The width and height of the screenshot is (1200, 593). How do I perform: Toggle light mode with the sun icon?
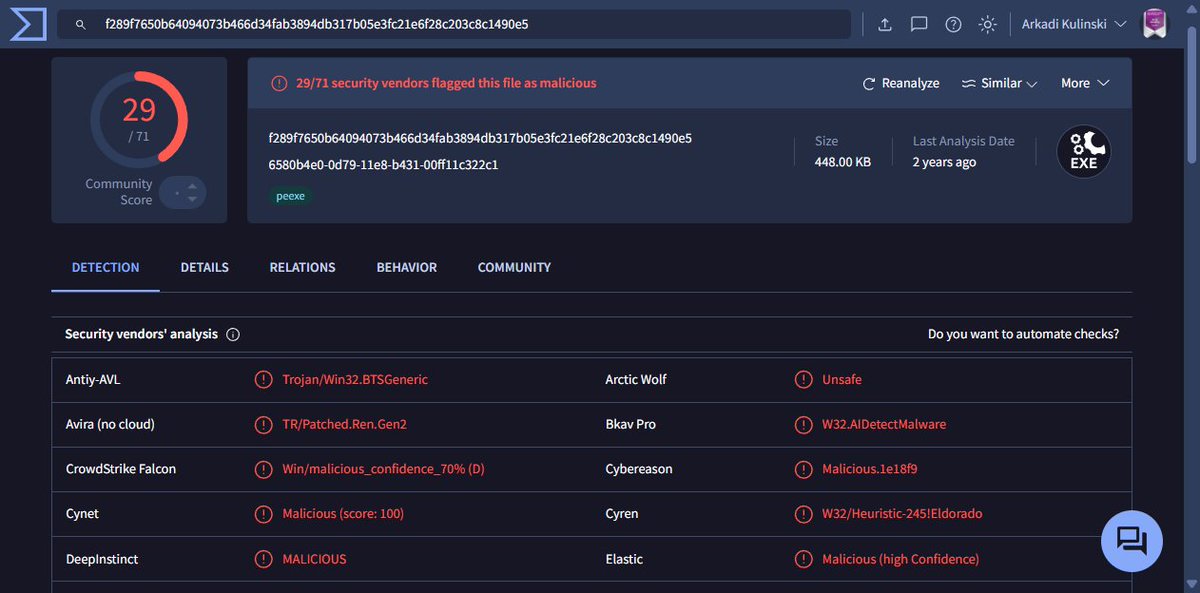point(987,24)
